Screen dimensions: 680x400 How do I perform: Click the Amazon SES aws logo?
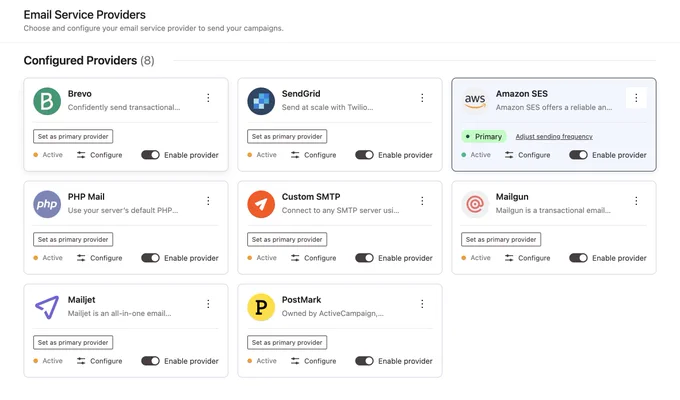(x=475, y=101)
